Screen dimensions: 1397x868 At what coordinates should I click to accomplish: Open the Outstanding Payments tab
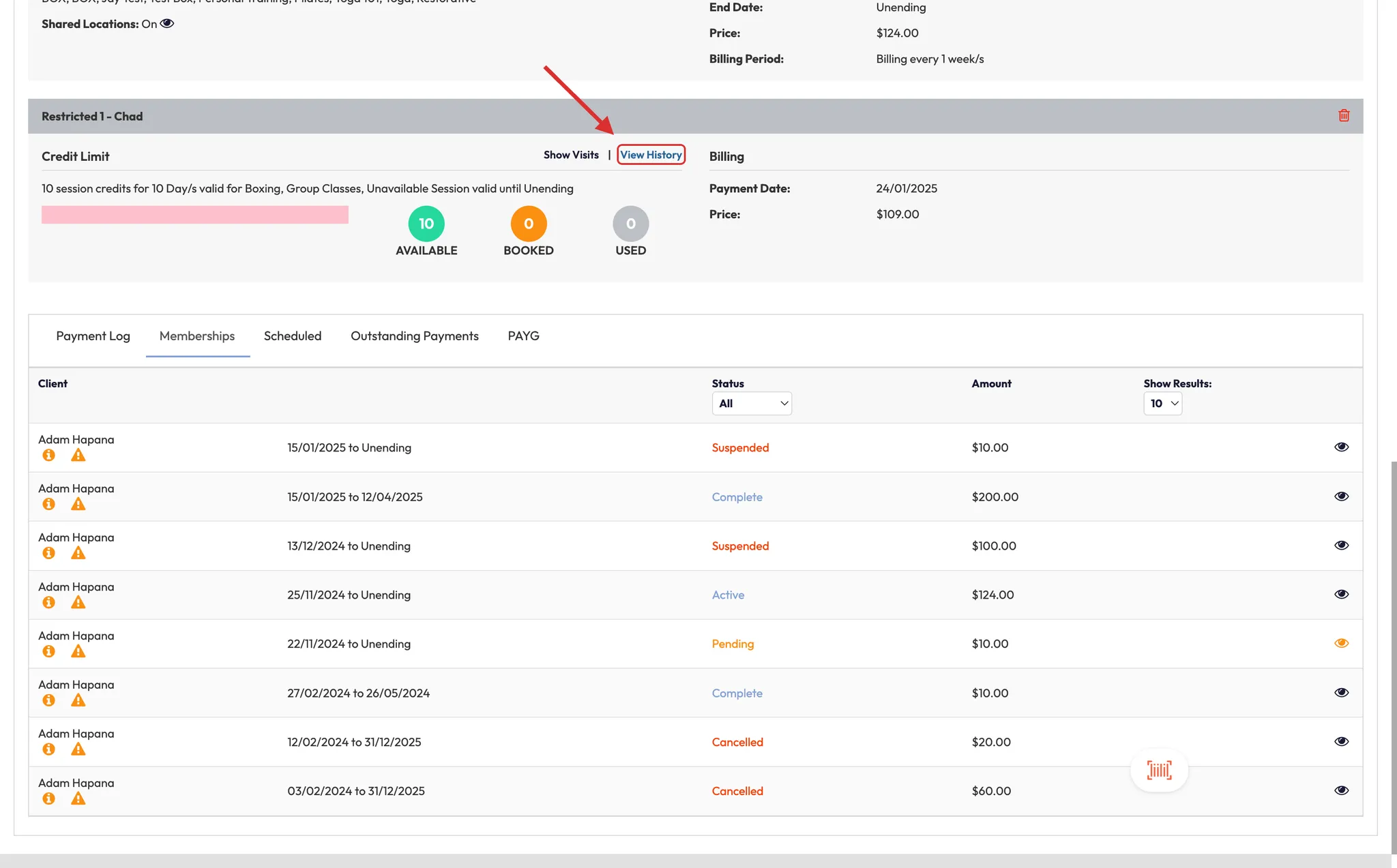pyautogui.click(x=414, y=336)
